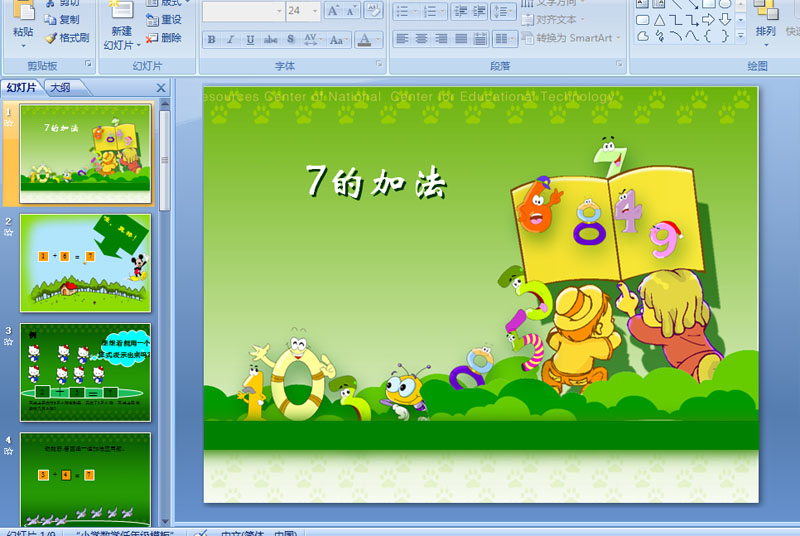Viewport: 800px width, 536px height.
Task: Toggle Underline formatting
Action: [x=250, y=39]
